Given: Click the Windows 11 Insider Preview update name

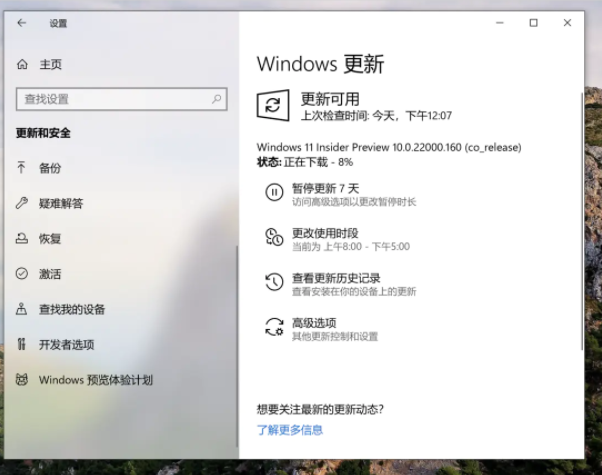Looking at the screenshot, I should point(389,147).
